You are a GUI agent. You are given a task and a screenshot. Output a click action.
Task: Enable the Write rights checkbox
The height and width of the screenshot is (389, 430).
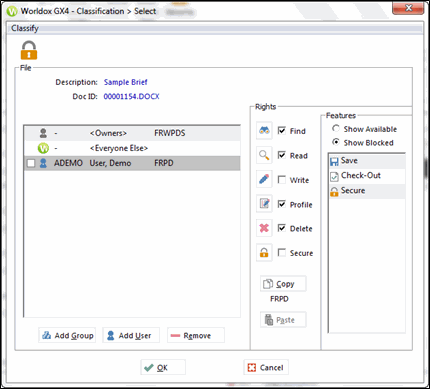[282, 180]
